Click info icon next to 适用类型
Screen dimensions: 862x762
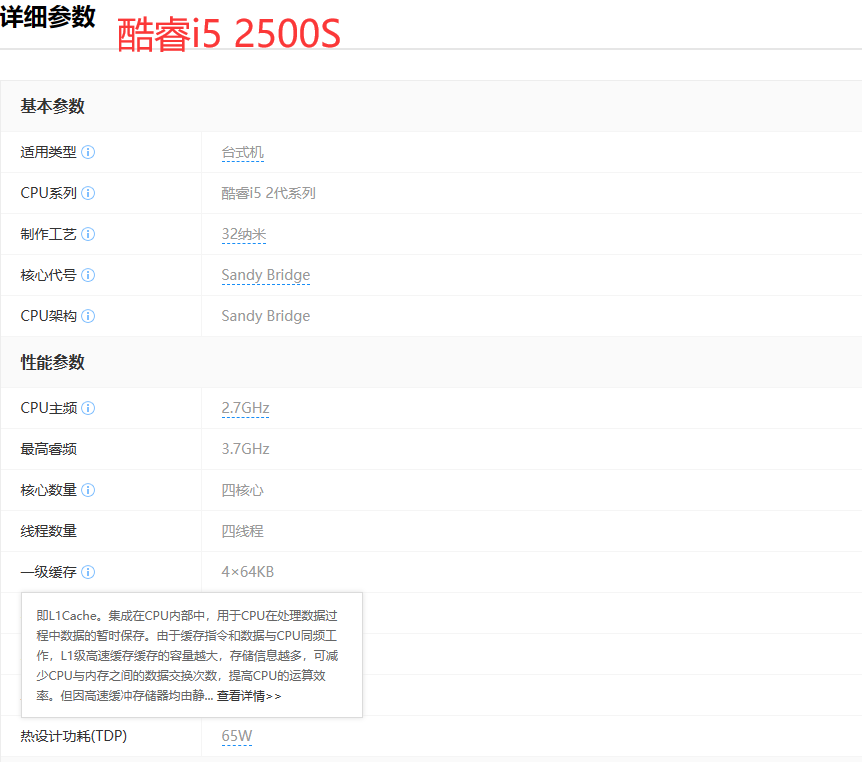click(88, 152)
